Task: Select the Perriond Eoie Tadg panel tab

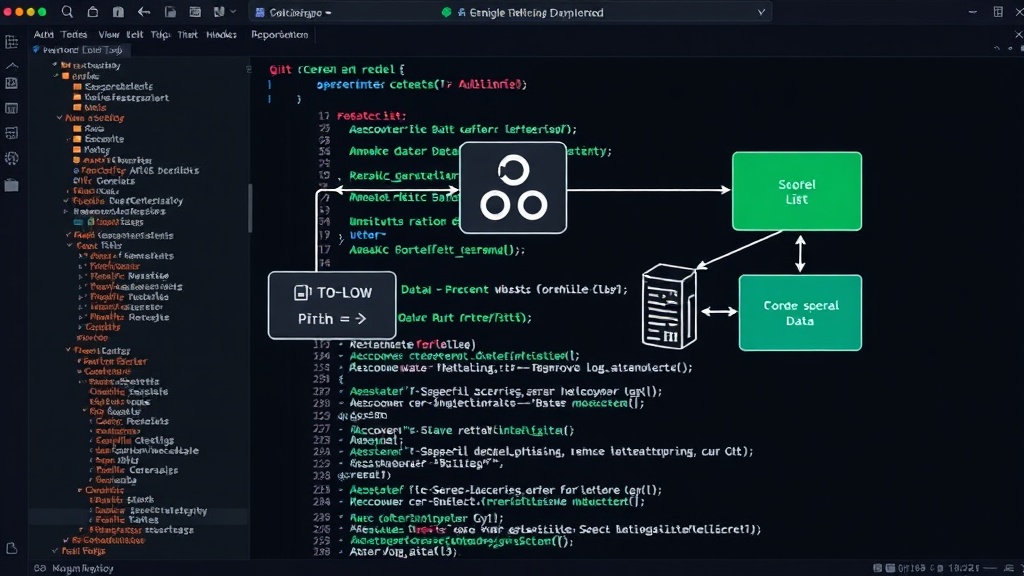Action: 82,50
